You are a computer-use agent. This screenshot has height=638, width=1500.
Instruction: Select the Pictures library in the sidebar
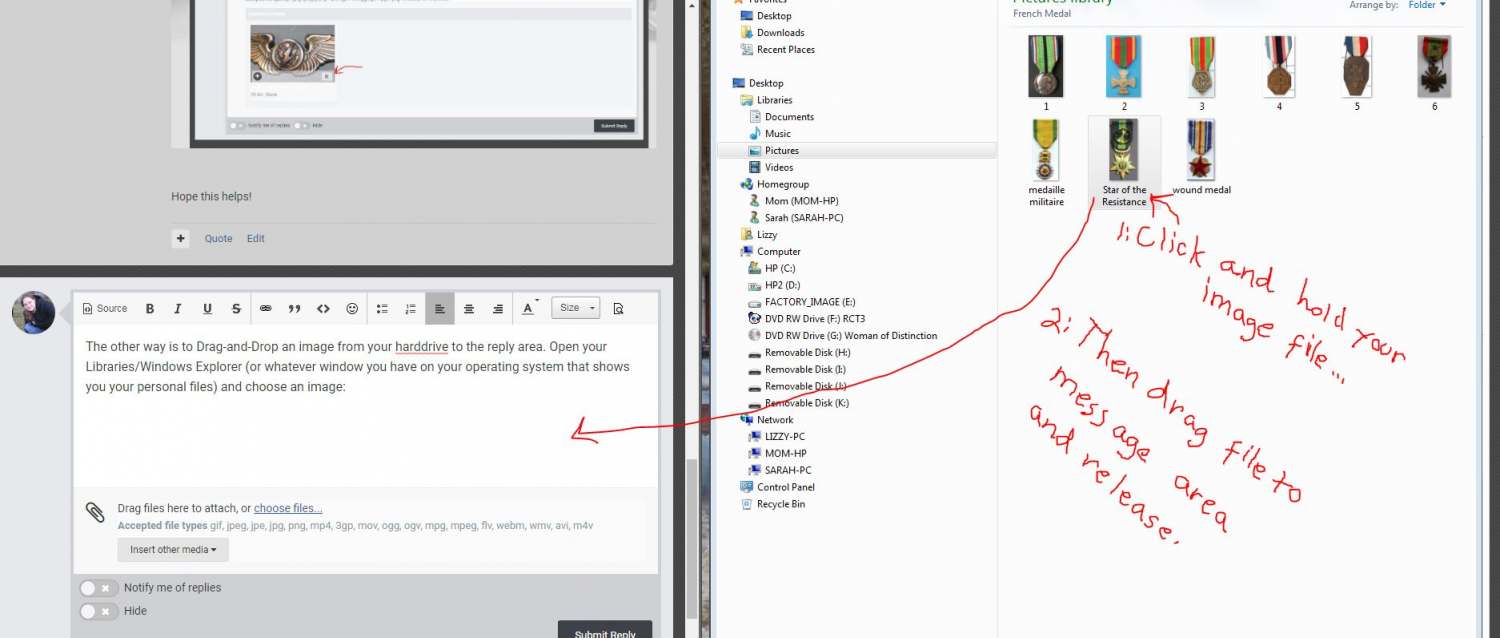click(x=780, y=150)
